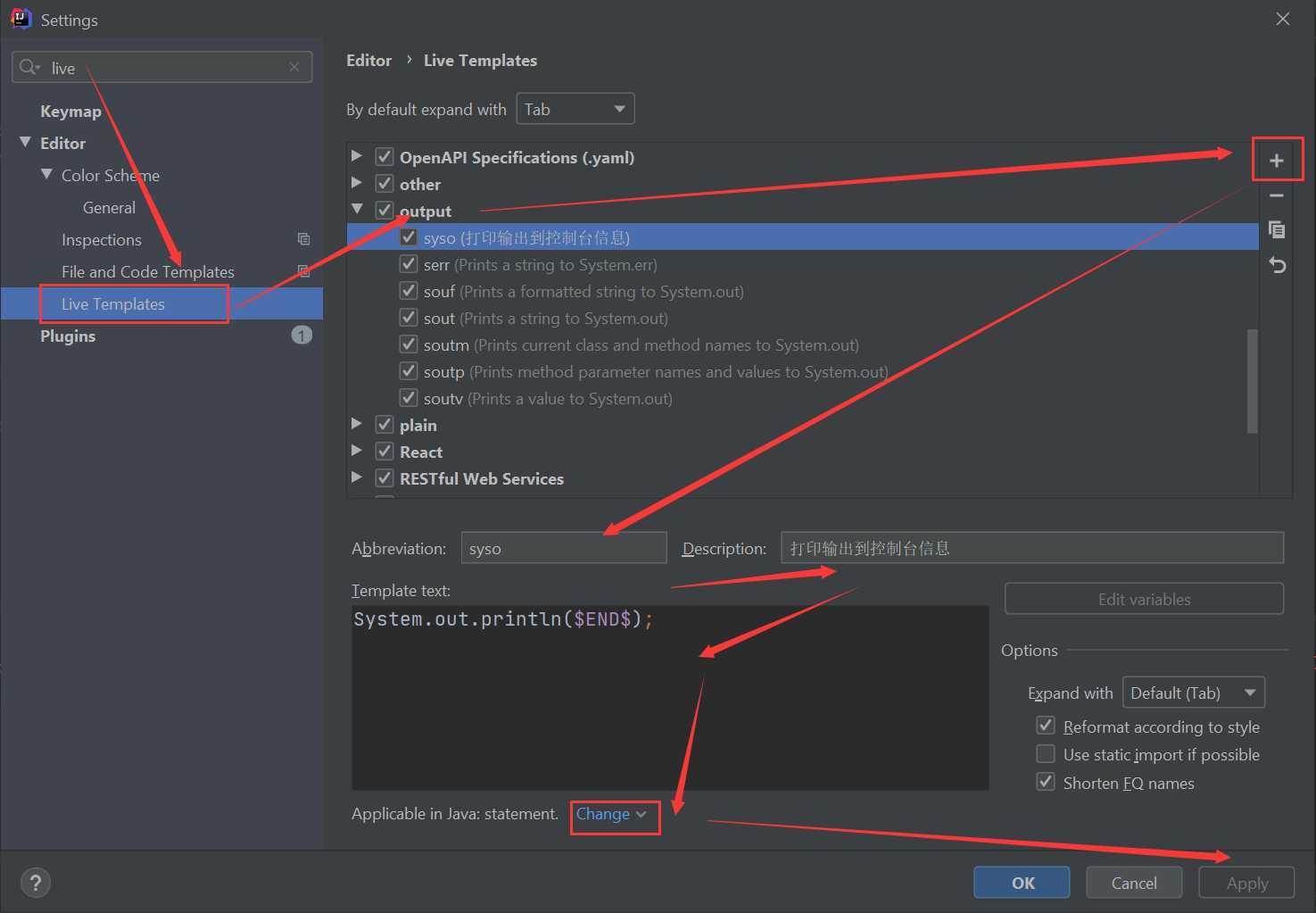Toggle the React group checkbox
Viewport: 1316px width, 913px height.
point(385,451)
